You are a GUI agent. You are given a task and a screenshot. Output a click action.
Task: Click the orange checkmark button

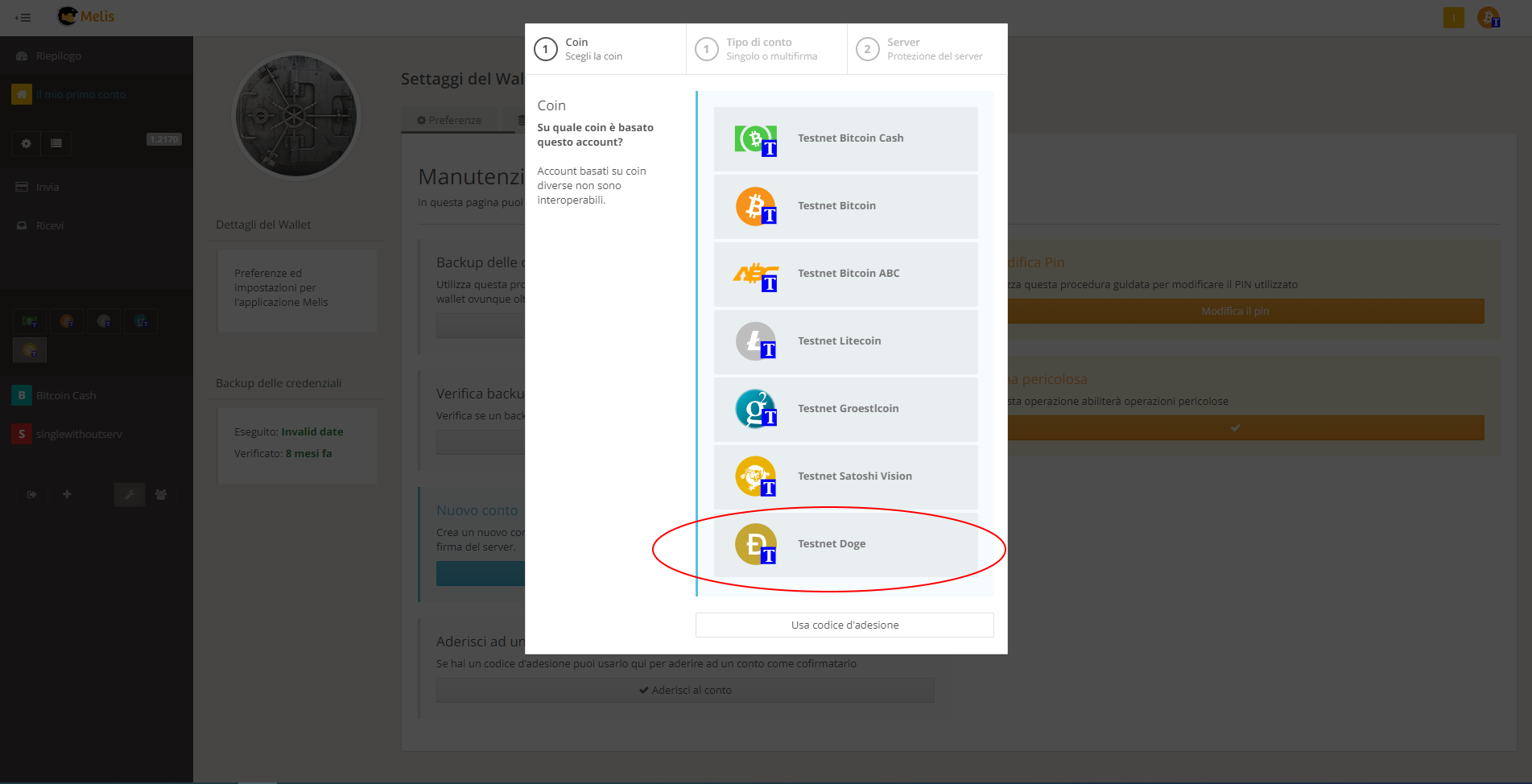point(1235,428)
